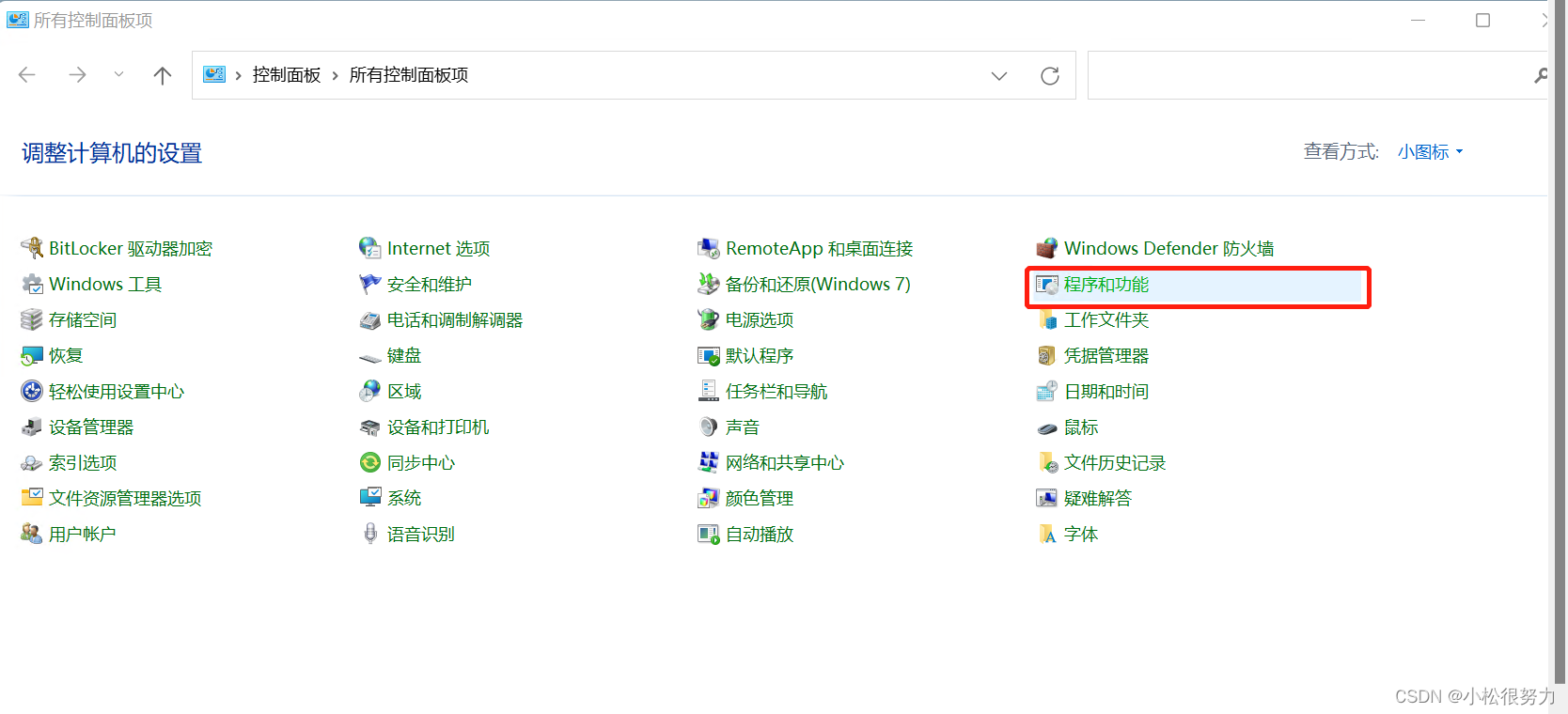Open the 键盘 keyboard icon

[x=370, y=357]
